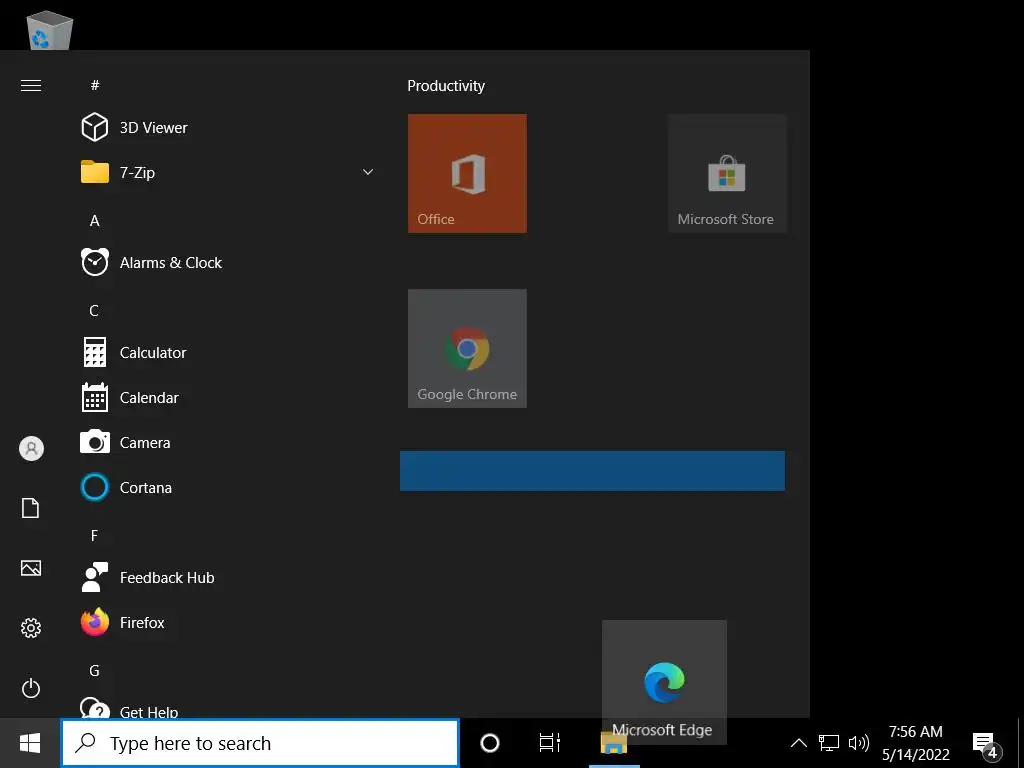Click the F letter group header
1024x768 pixels.
94,536
